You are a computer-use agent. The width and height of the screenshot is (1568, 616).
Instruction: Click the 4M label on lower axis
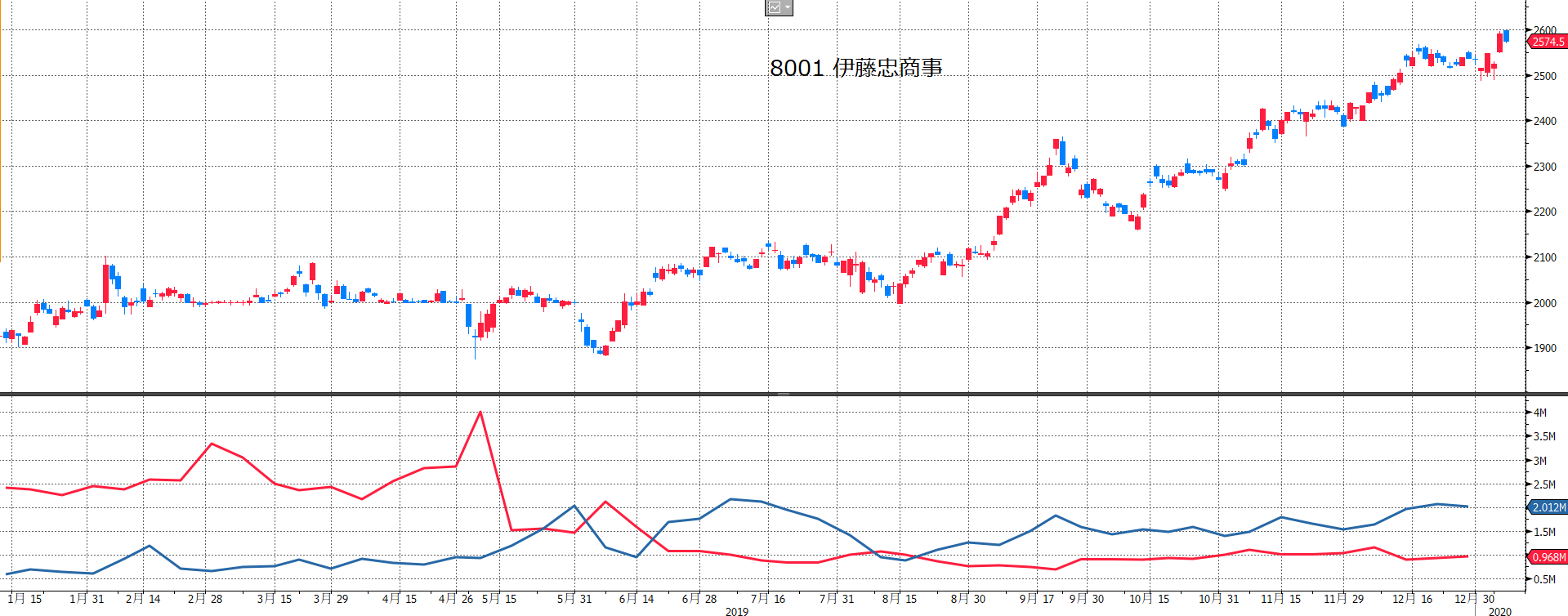point(1540,413)
